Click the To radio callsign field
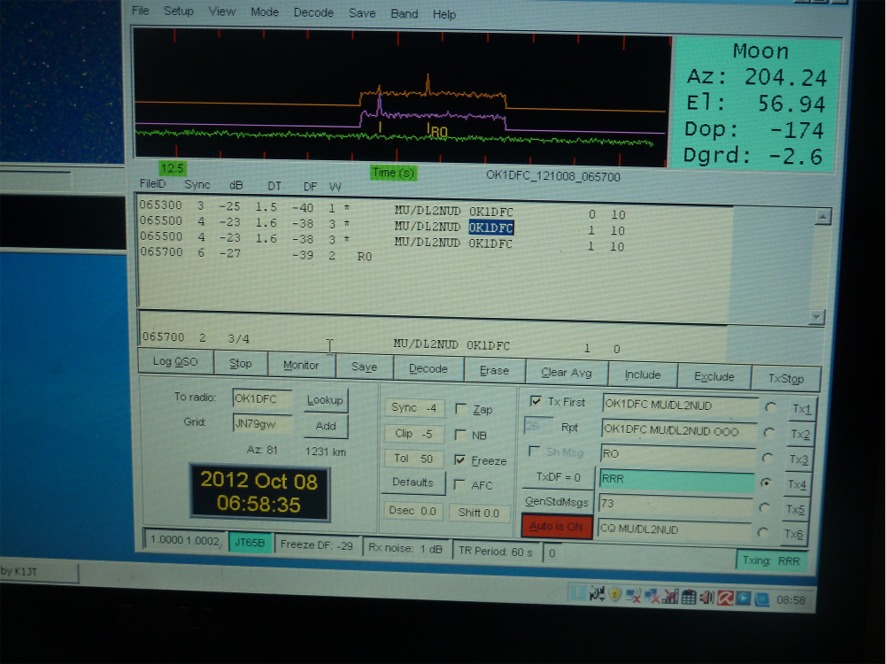 pos(262,398)
